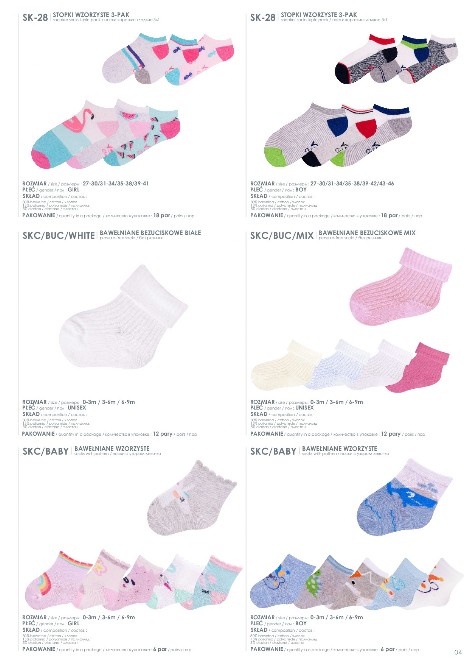The width and height of the screenshot is (469, 664).
Task: Click the girls SKC/BABY heading
Action: coord(45,452)
